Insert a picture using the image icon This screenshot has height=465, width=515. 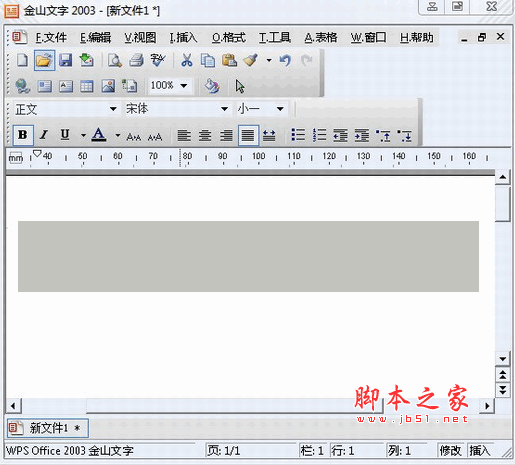coord(108,86)
